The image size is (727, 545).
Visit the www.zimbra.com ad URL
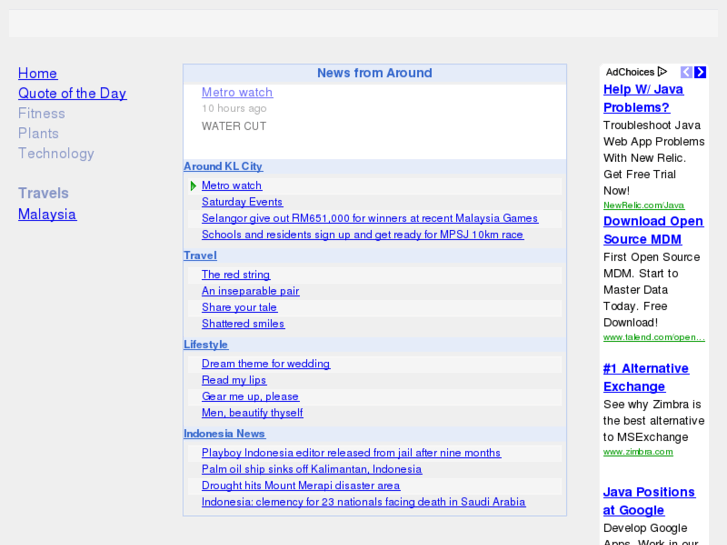point(638,452)
